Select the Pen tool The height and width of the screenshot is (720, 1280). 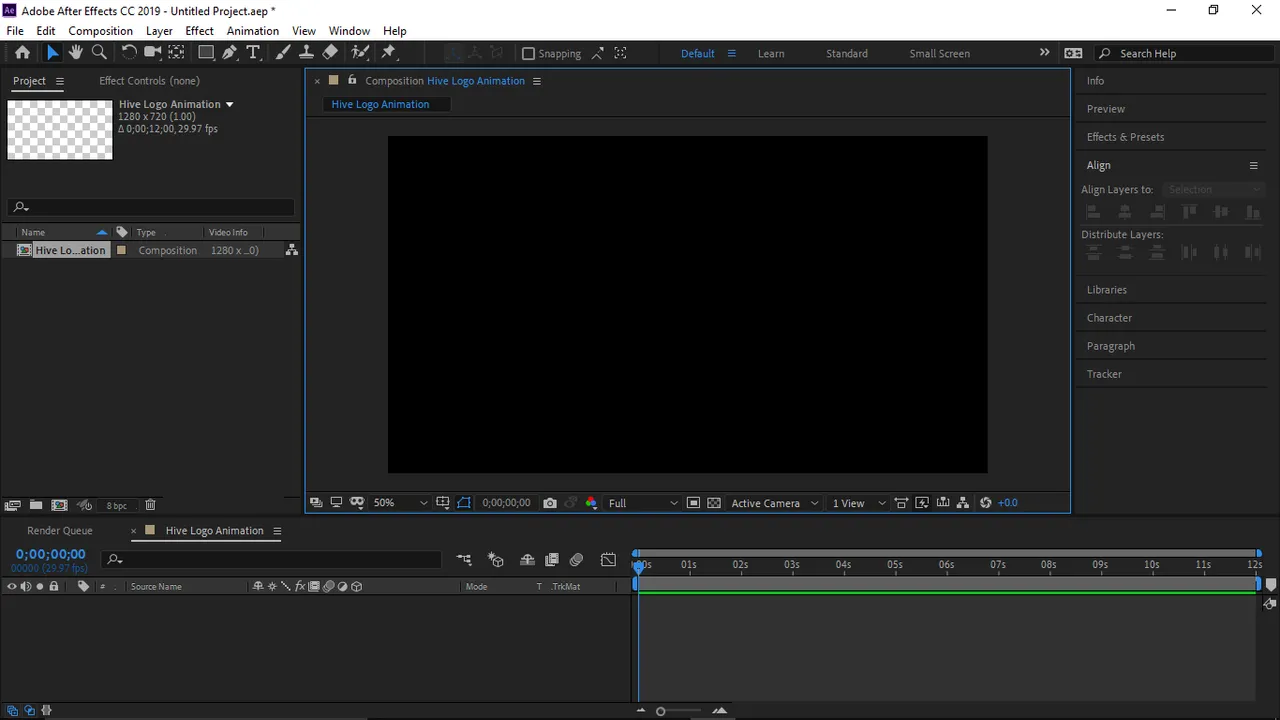click(x=230, y=53)
